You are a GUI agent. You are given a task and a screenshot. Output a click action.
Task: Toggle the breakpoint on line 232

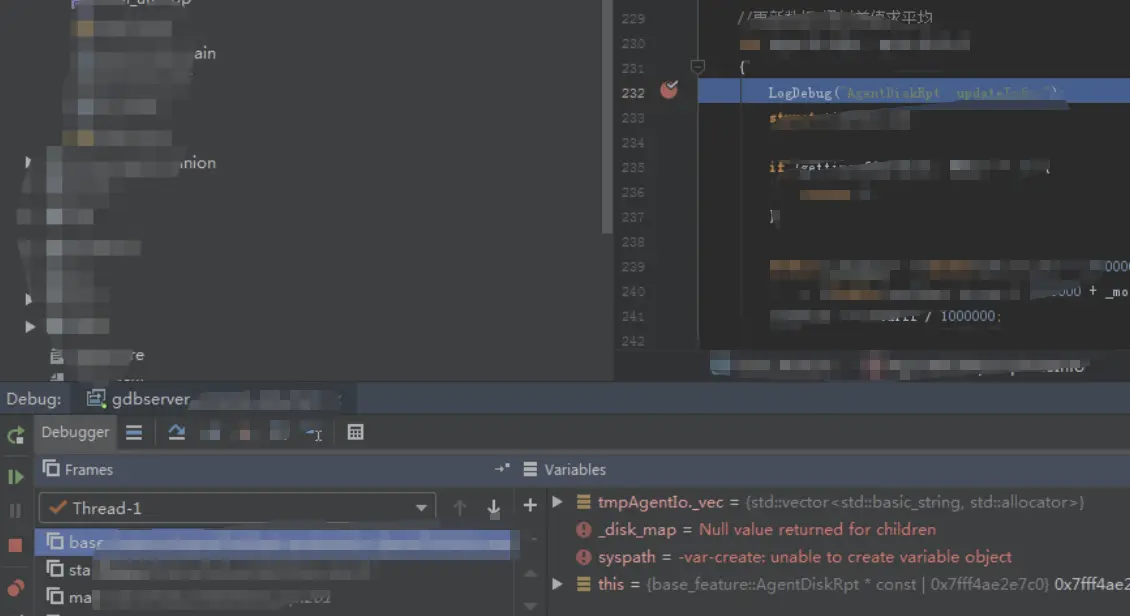[x=669, y=90]
